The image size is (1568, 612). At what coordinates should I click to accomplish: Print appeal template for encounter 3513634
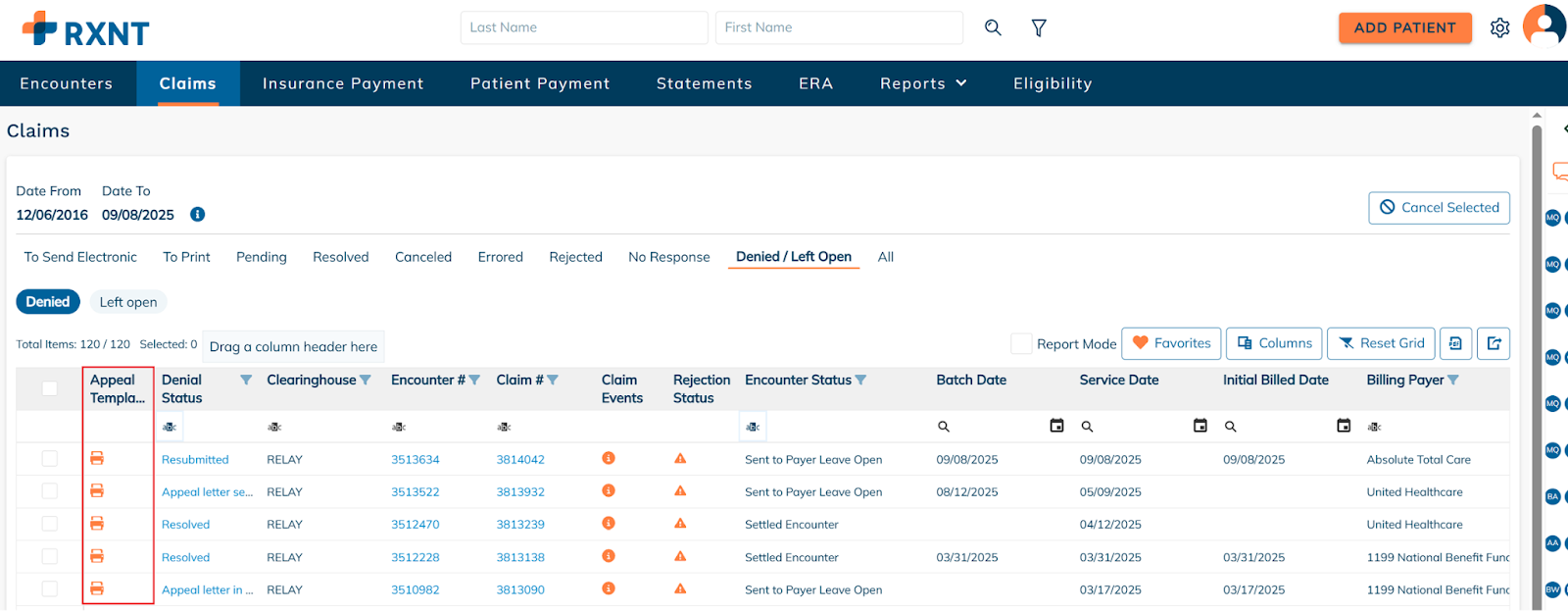coord(97,458)
